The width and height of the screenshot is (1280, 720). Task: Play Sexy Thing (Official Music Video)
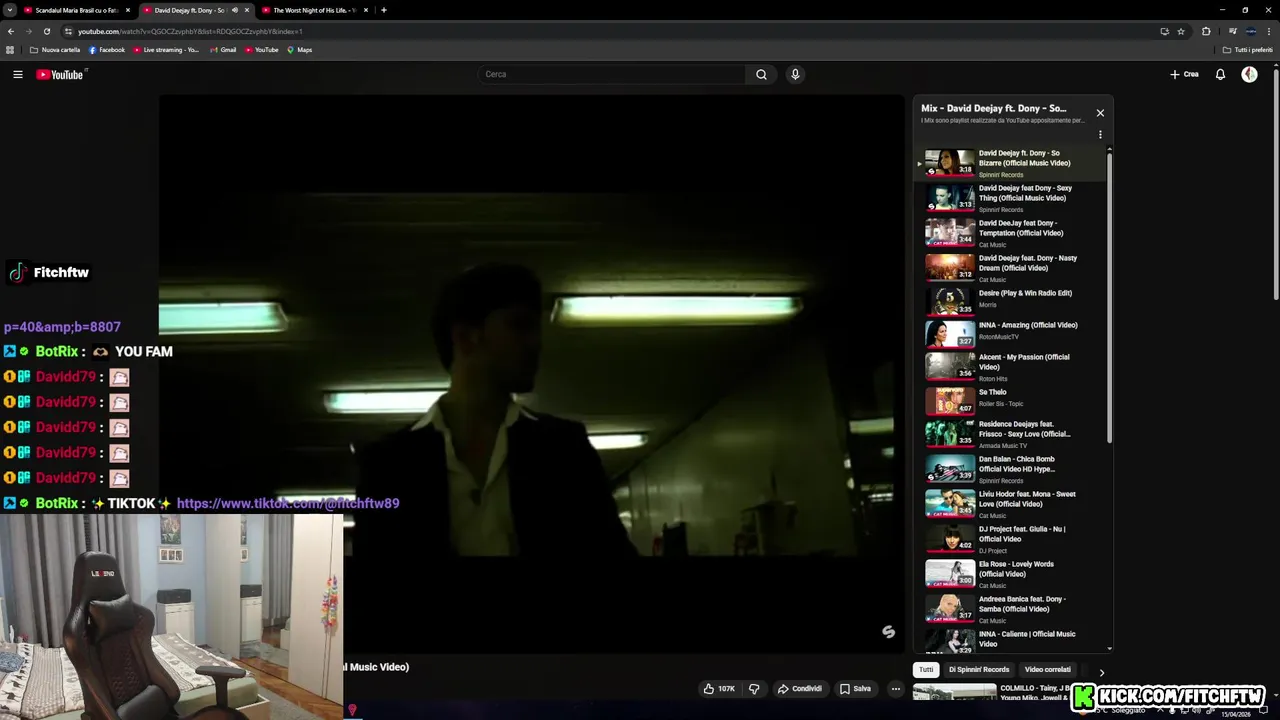pos(1010,198)
